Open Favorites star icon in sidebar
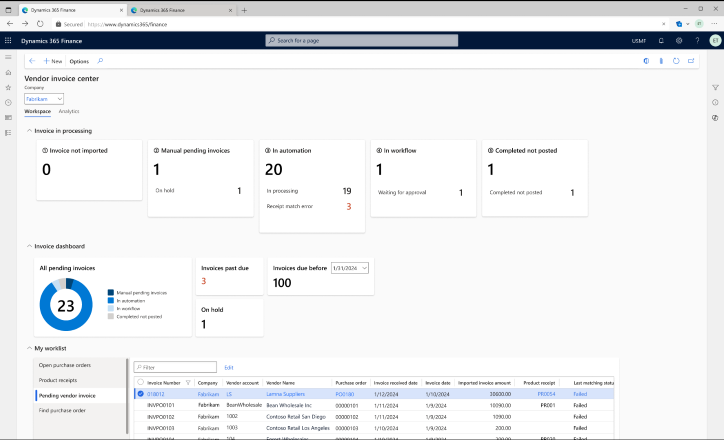The height and width of the screenshot is (440, 724). pos(8,87)
